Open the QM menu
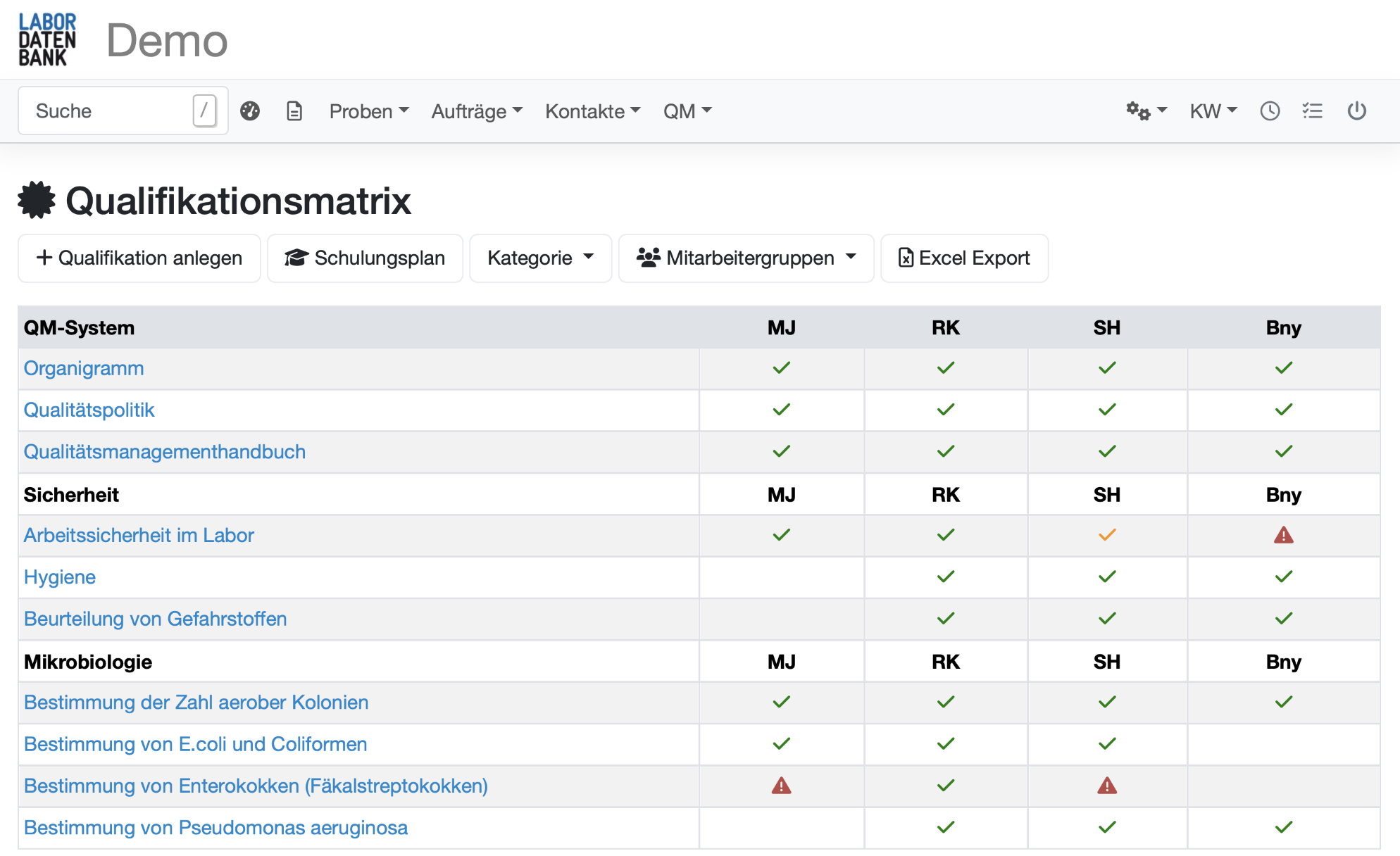Viewport: 1400px width, 856px height. click(687, 111)
